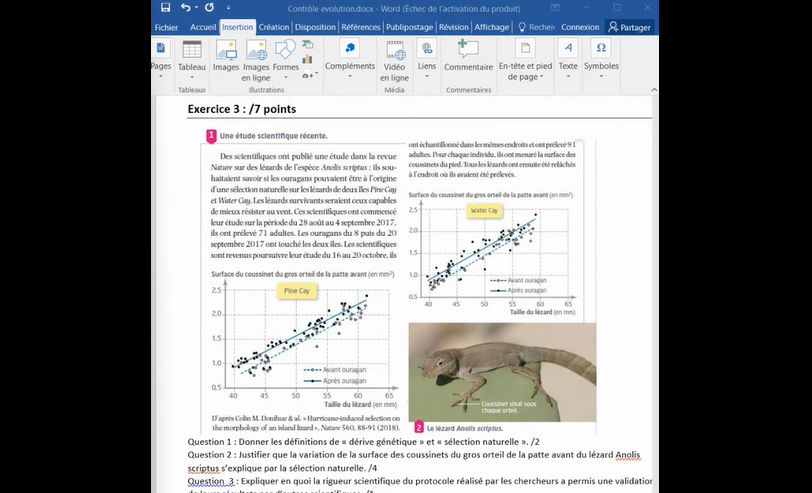
Task: Click the lizard photo in the document
Action: 502,371
